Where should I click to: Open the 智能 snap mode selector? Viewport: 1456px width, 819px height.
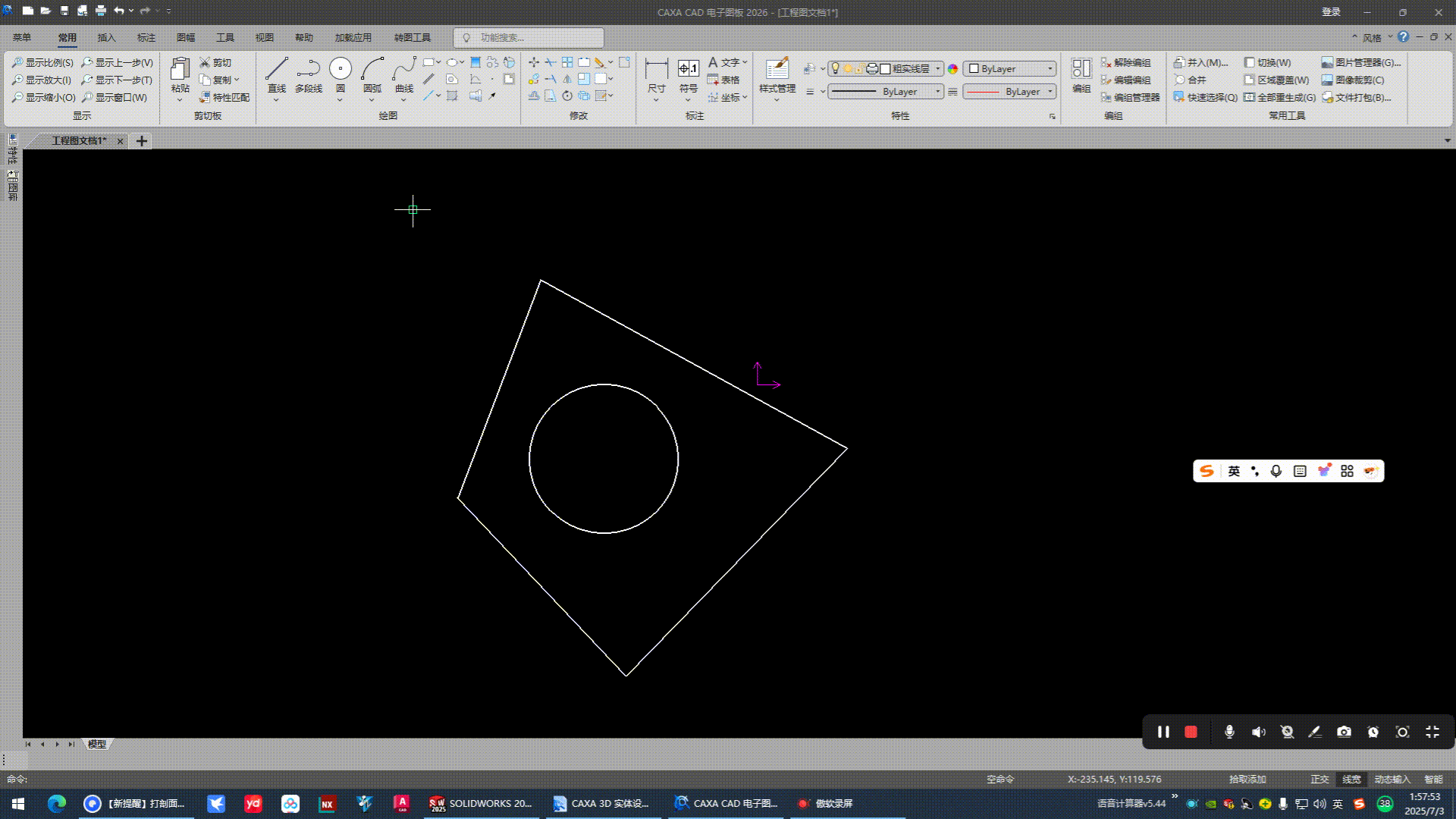tap(1433, 779)
